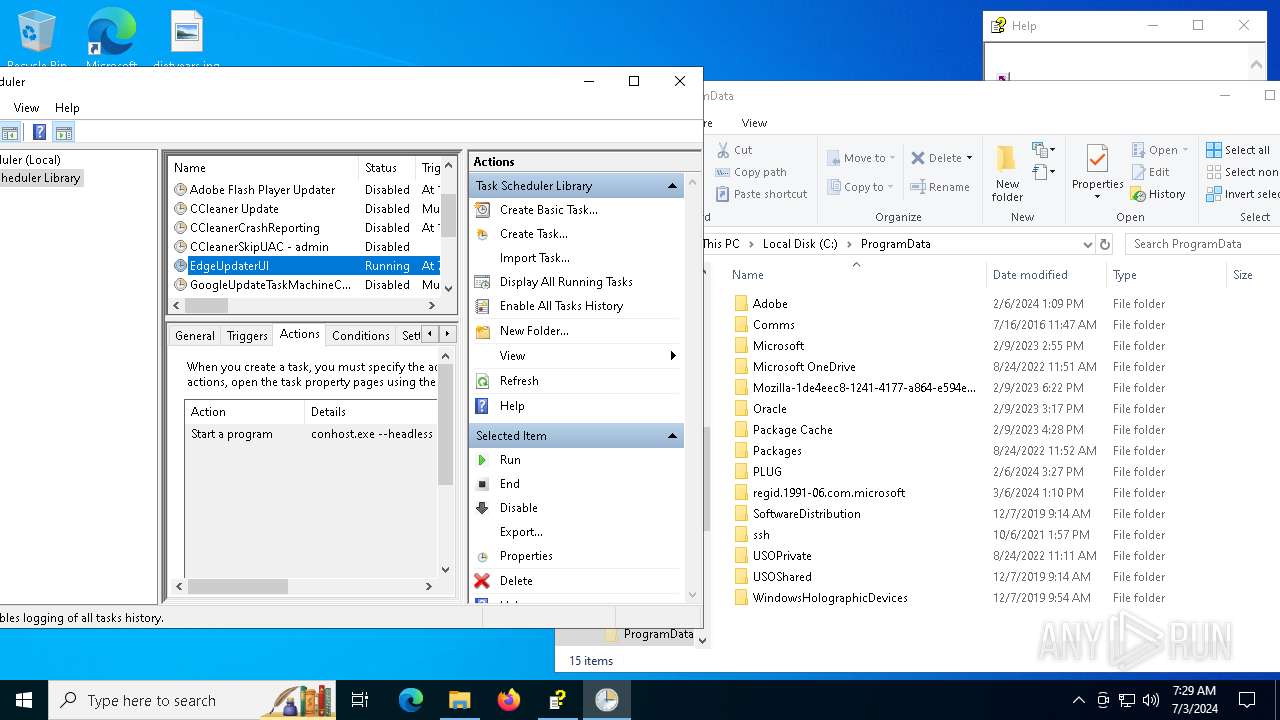Open the Windows Start menu
1280x720 pixels.
[24, 700]
